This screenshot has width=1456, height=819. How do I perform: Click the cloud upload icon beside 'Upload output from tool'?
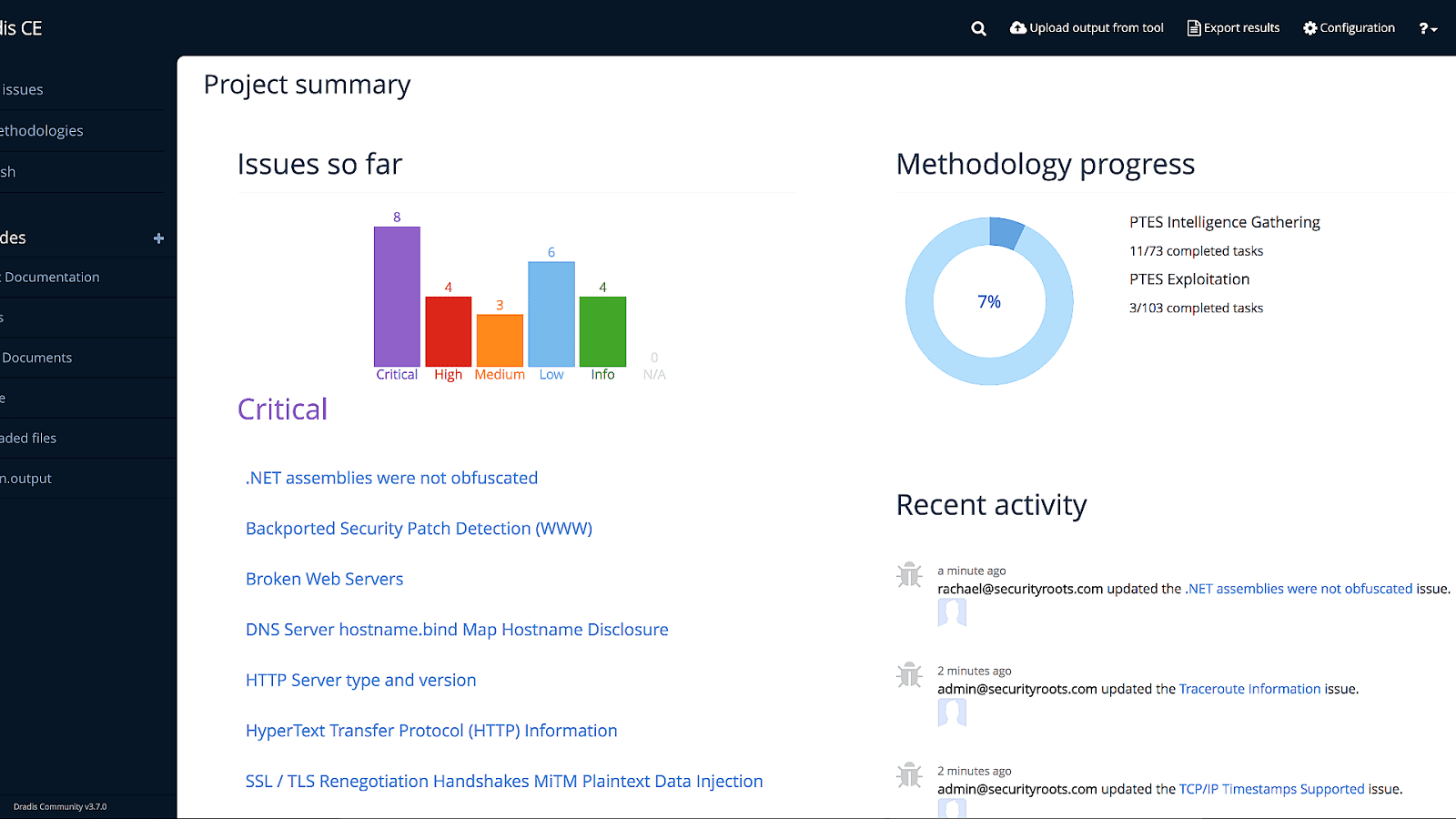coord(1018,27)
